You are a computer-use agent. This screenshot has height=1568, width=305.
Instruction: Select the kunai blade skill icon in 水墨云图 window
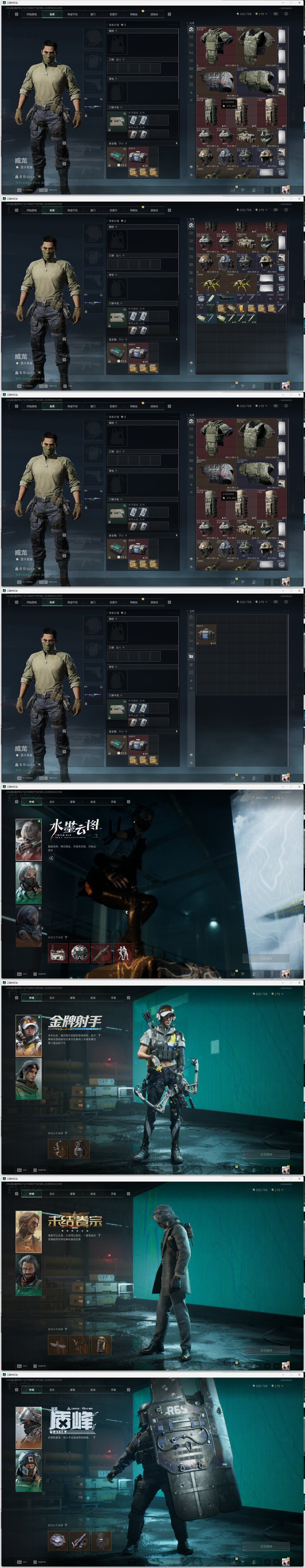[x=102, y=953]
